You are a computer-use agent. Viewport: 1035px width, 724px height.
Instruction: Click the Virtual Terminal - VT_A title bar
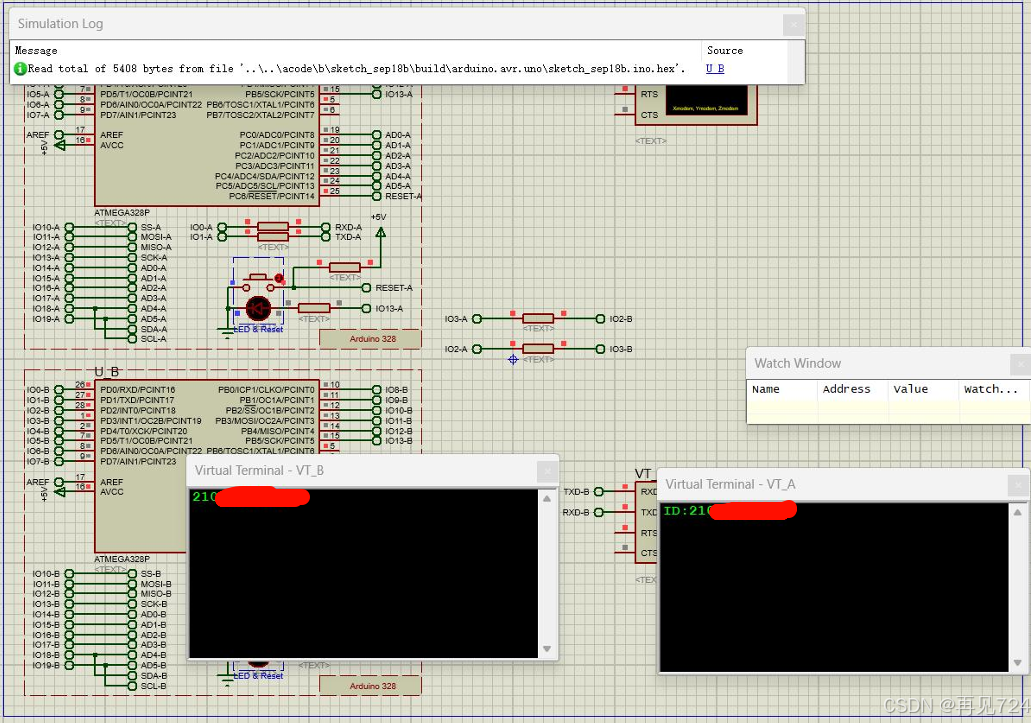833,484
